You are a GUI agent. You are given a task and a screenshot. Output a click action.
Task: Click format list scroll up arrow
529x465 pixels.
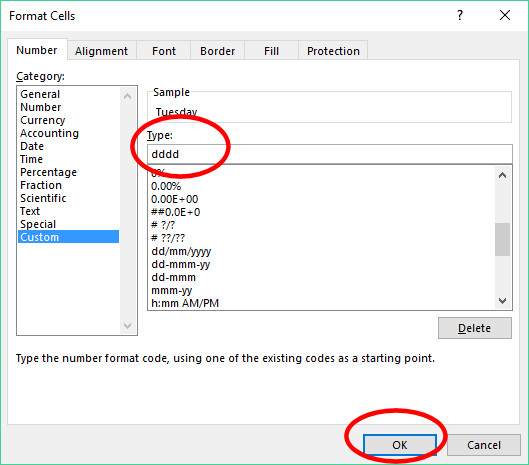(x=502, y=175)
